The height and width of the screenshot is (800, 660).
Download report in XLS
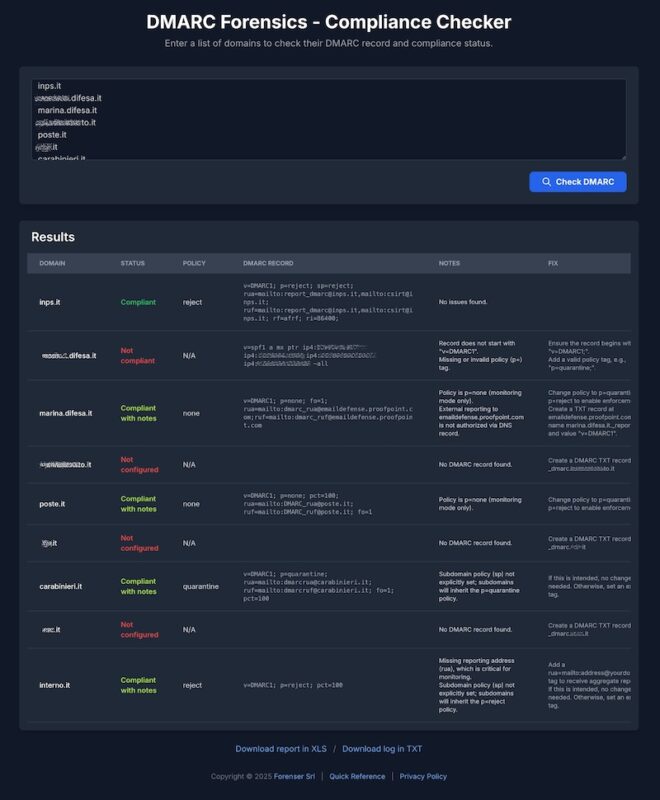[281, 749]
